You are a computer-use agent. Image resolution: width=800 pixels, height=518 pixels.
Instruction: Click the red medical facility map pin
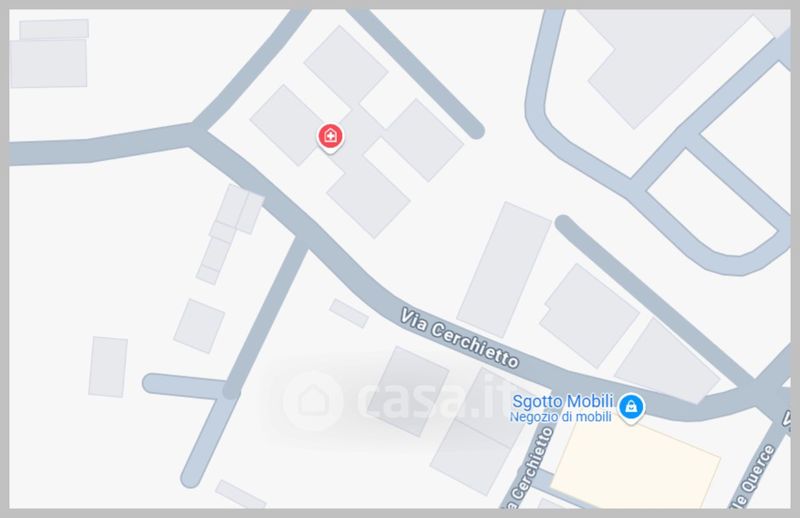(331, 138)
